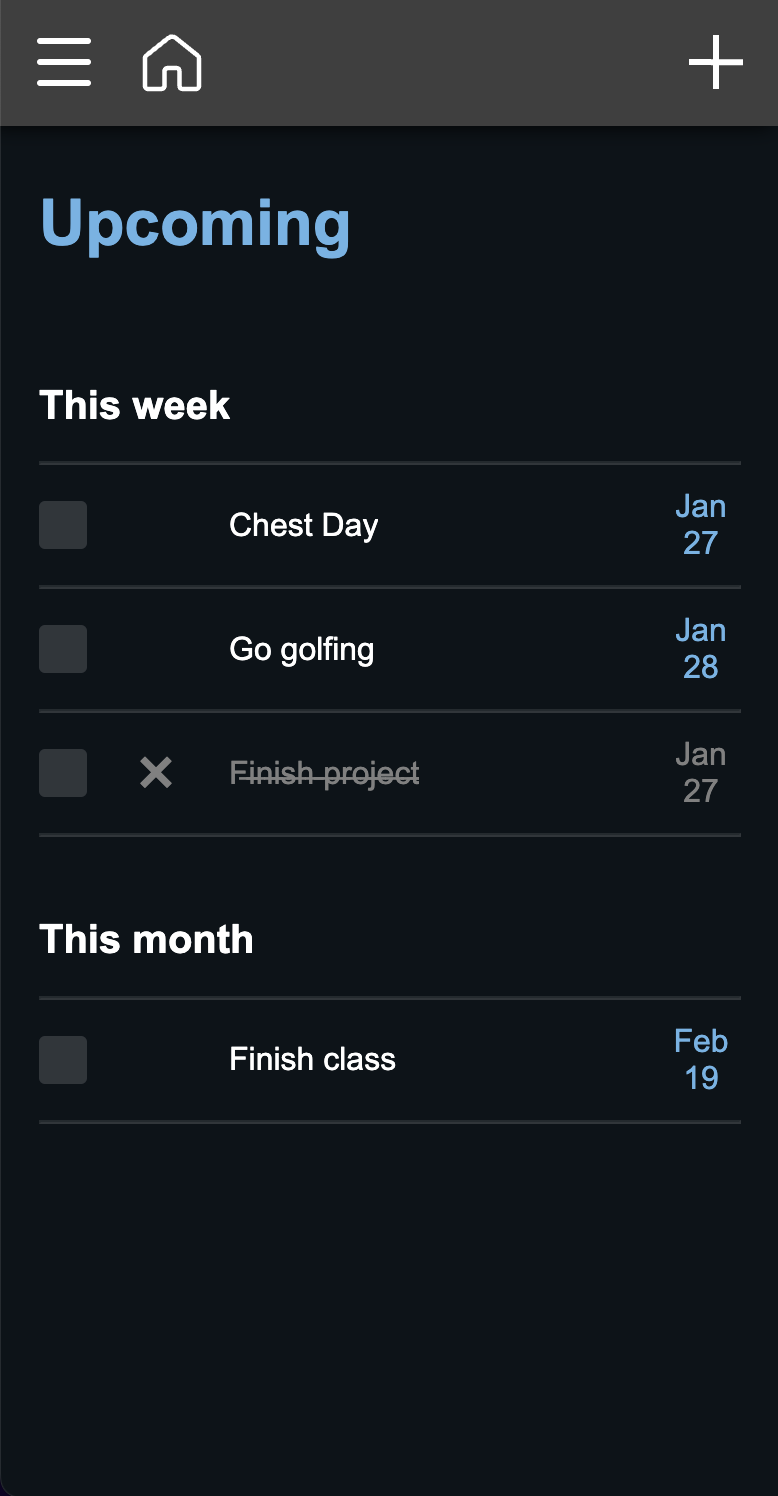Add a new task with the plus icon
The height and width of the screenshot is (1496, 778).
(x=716, y=62)
